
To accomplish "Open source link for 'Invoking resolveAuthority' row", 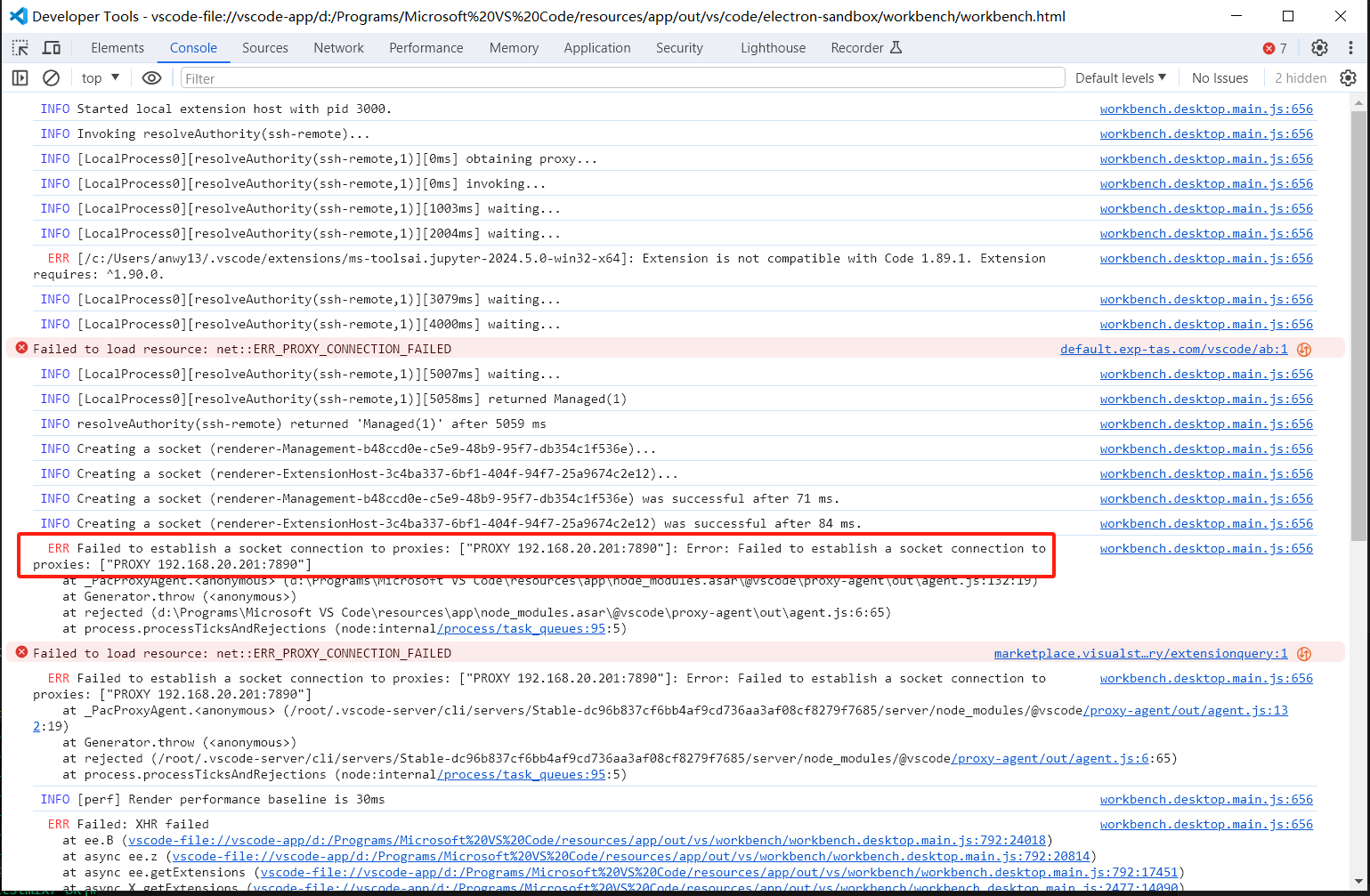I will pos(1206,133).
